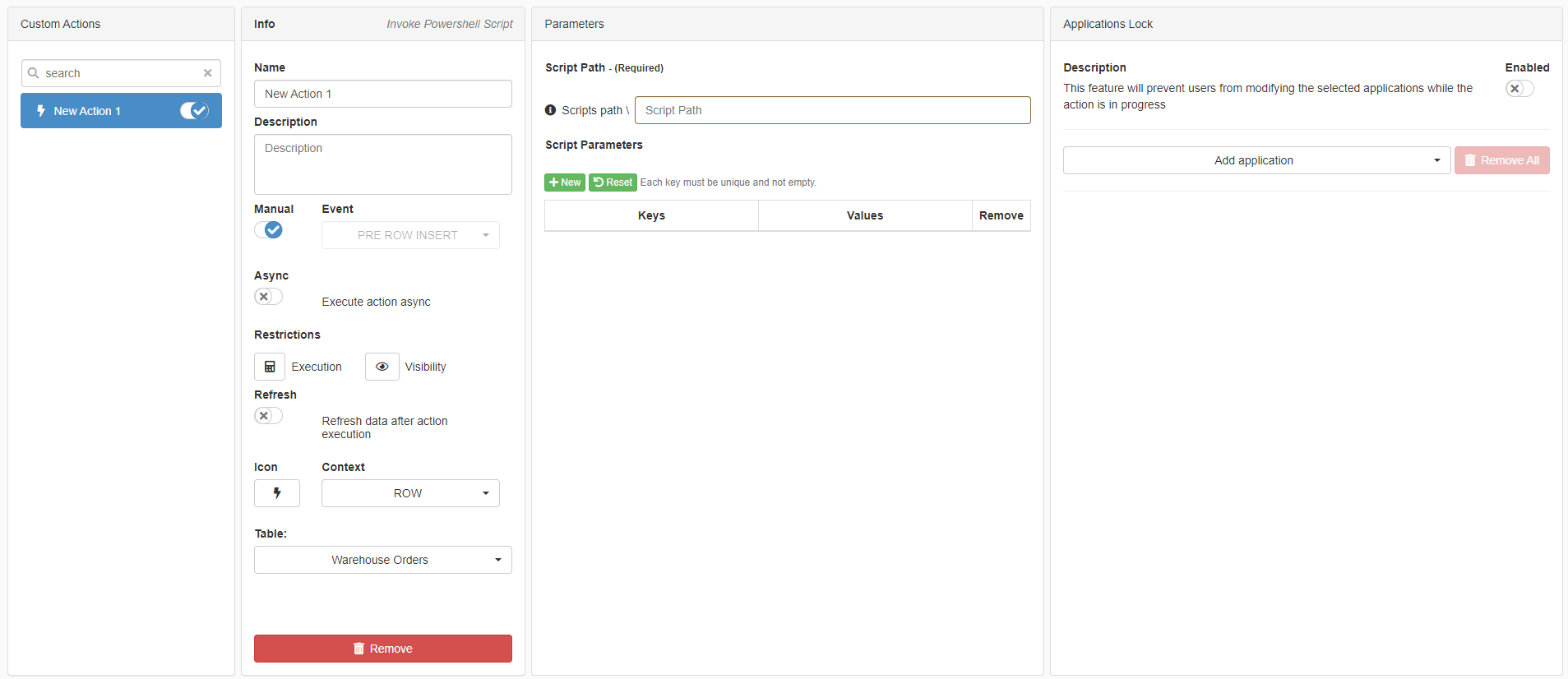
Task: Open the Context dropdown showing ROW
Action: coord(410,493)
